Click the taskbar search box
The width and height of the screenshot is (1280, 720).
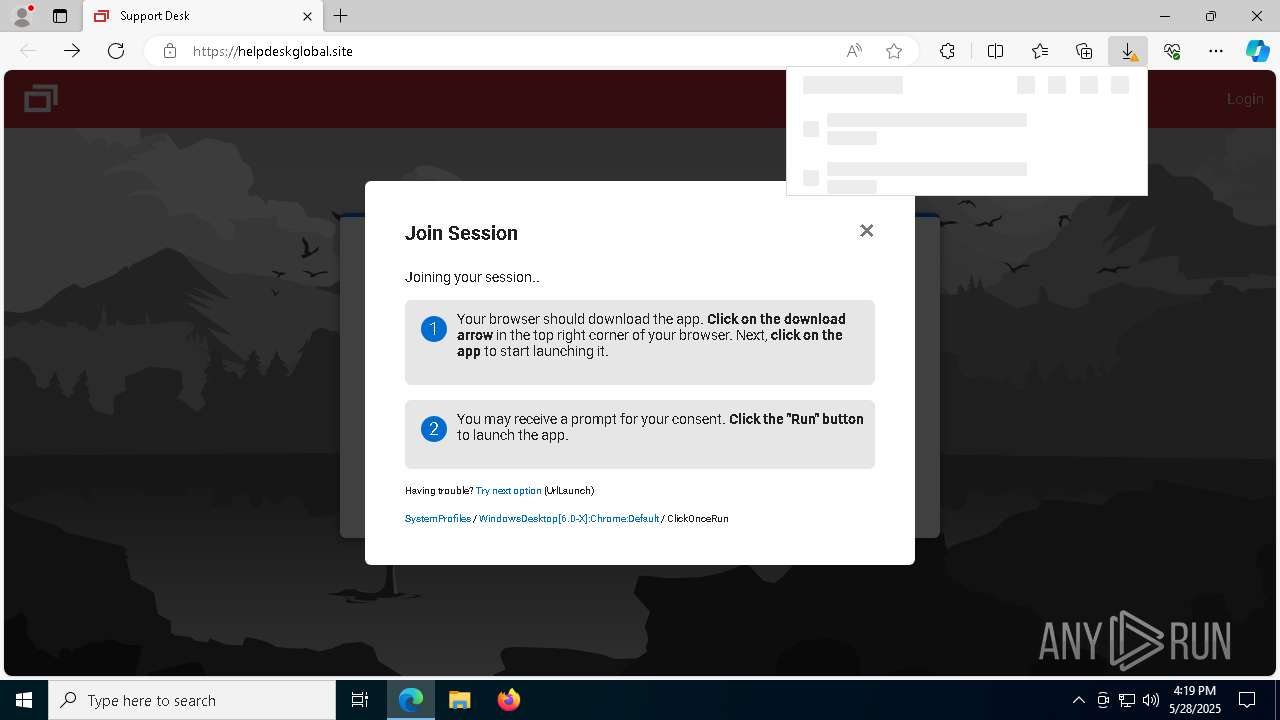192,700
